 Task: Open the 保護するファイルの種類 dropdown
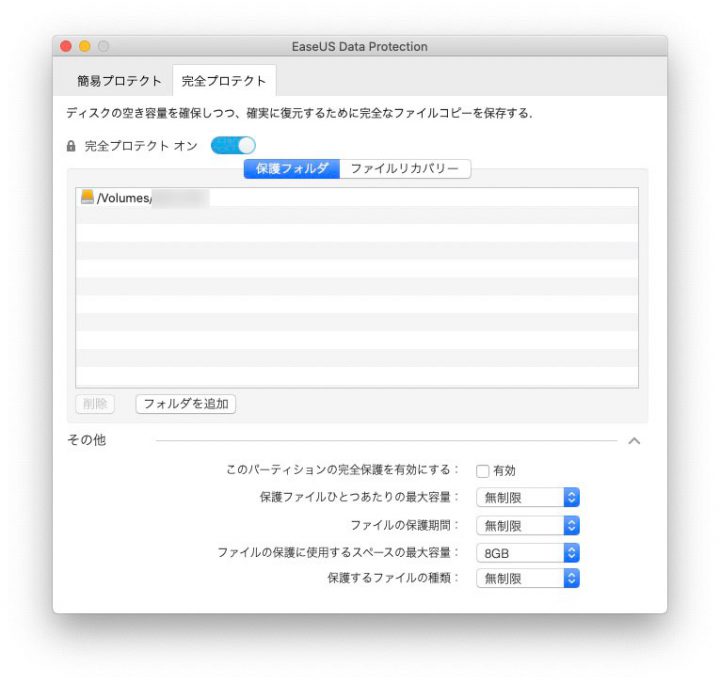528,578
